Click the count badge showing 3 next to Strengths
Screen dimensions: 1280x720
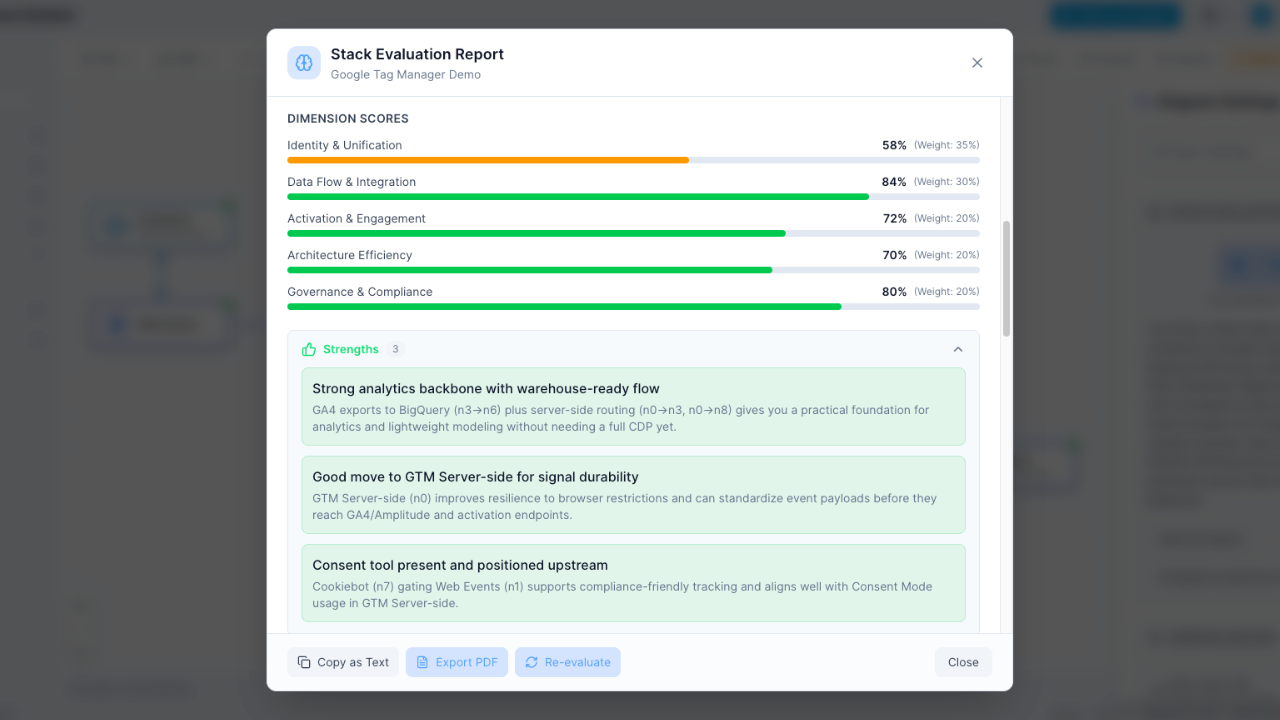pos(395,349)
